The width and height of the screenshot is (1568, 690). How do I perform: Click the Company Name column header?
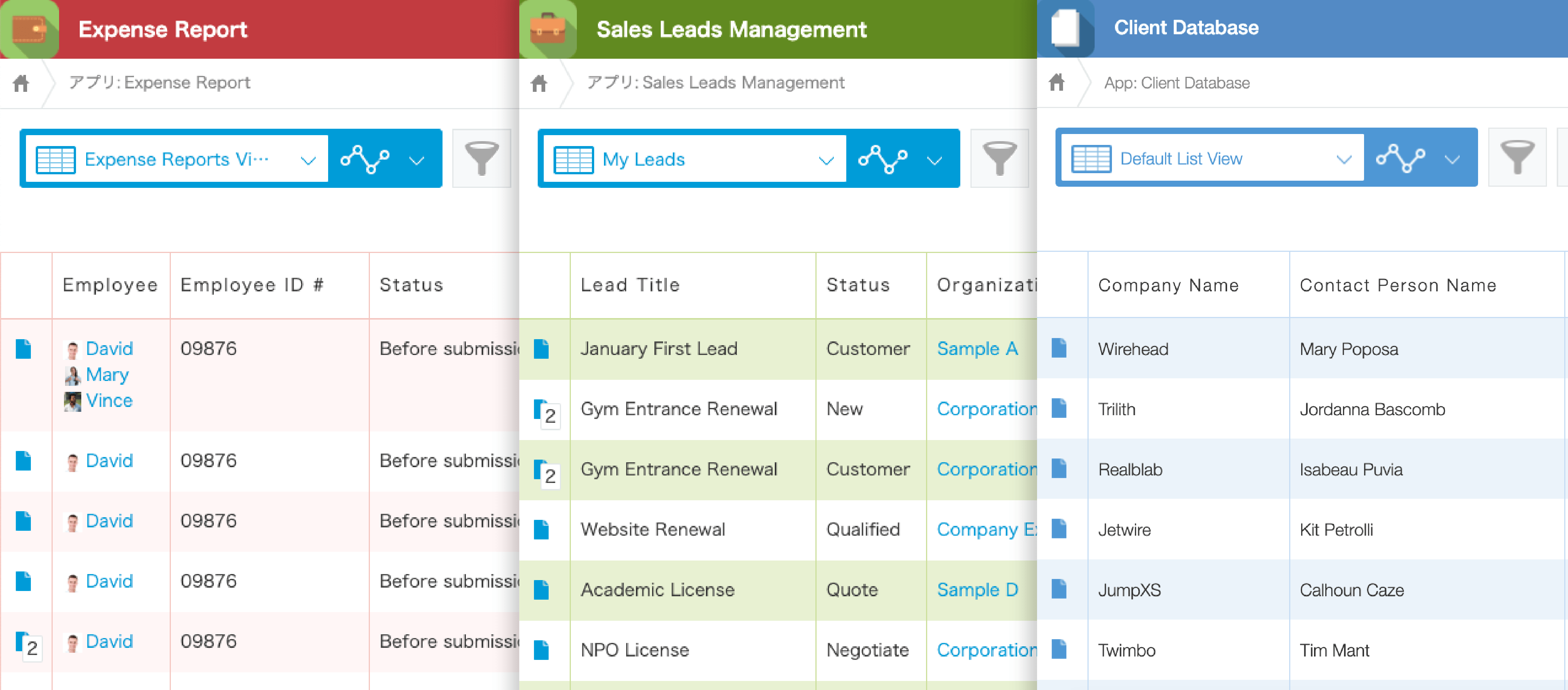1168,285
